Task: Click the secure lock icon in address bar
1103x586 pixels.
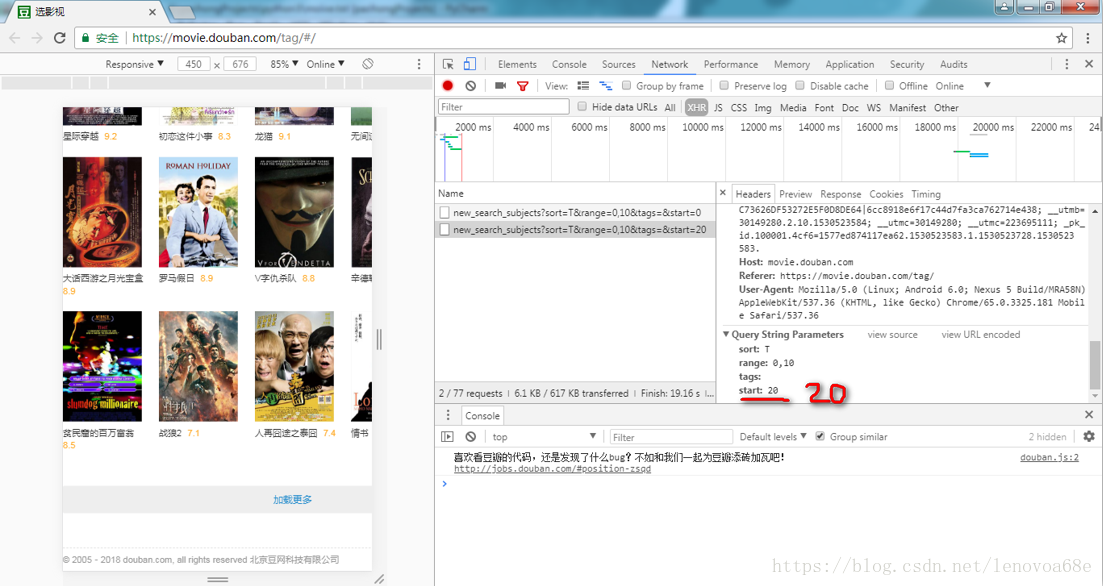Action: (x=86, y=38)
